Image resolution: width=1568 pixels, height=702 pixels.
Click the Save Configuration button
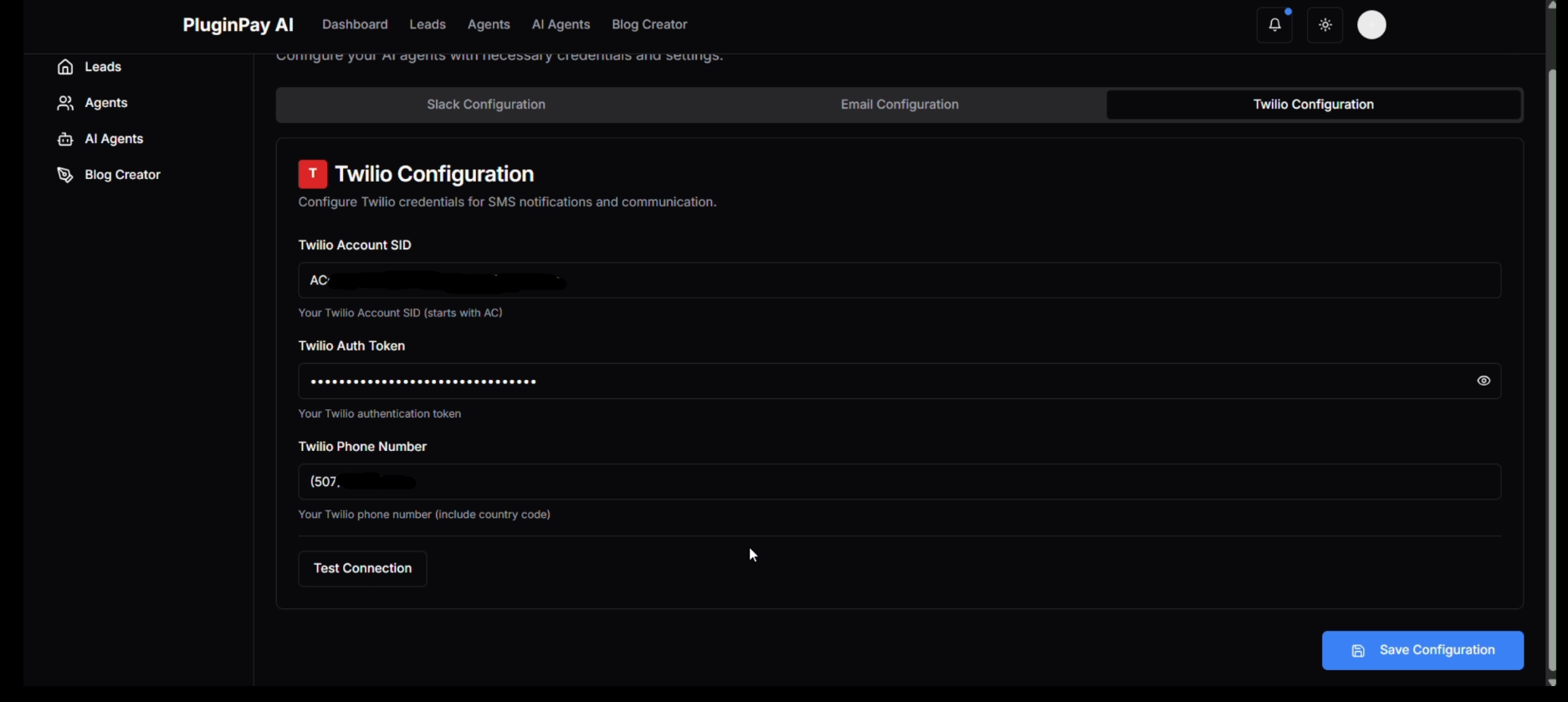pos(1422,650)
